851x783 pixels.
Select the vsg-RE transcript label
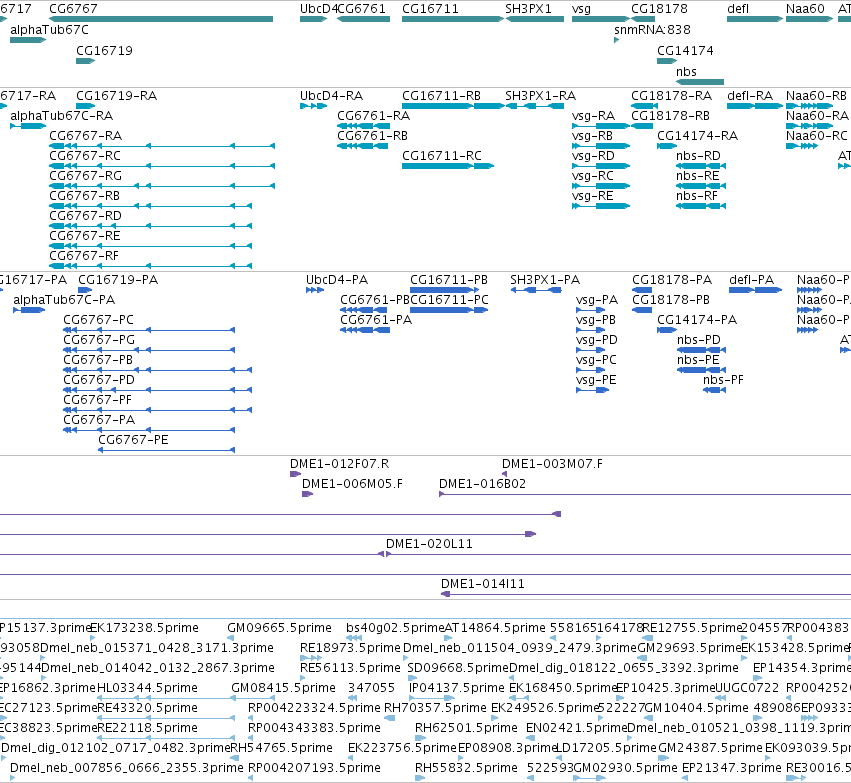(x=593, y=196)
